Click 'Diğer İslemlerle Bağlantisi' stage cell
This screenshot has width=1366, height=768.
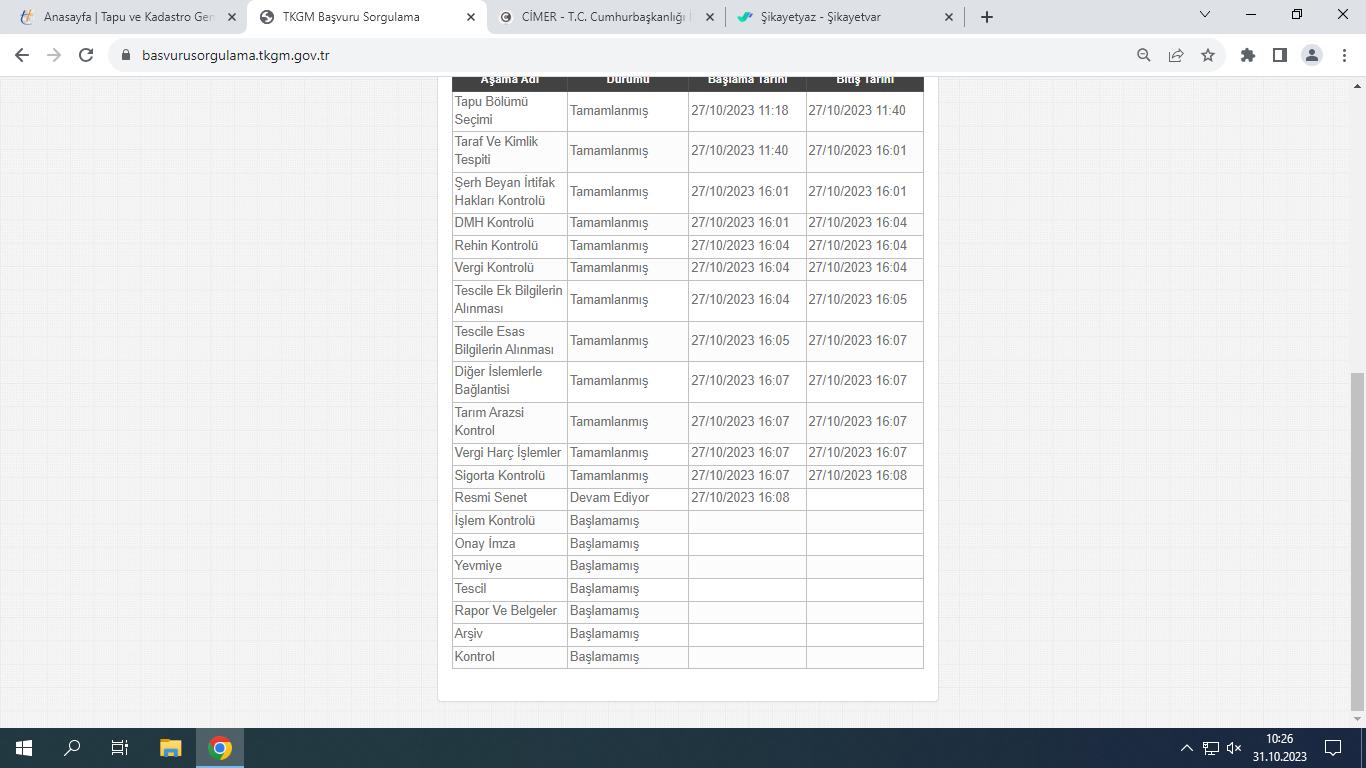[x=509, y=381]
